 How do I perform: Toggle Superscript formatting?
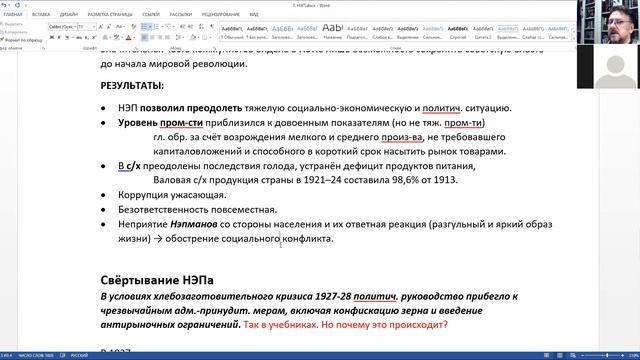(94, 37)
